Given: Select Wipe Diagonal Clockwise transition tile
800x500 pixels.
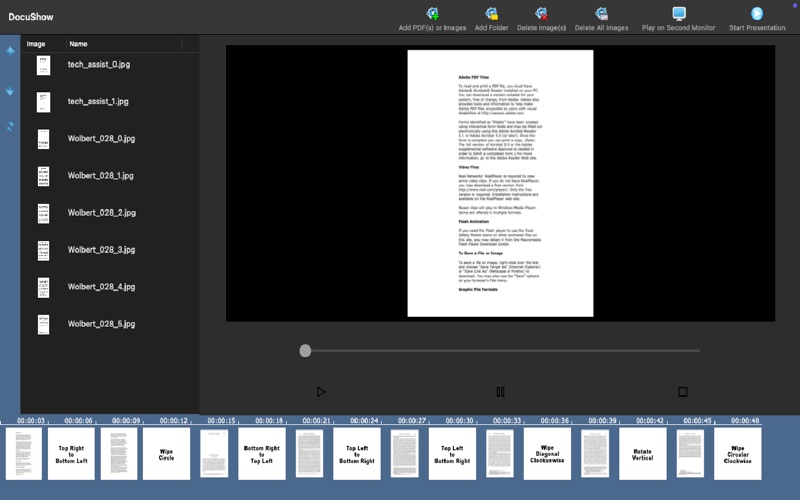Looking at the screenshot, I should pyautogui.click(x=547, y=454).
